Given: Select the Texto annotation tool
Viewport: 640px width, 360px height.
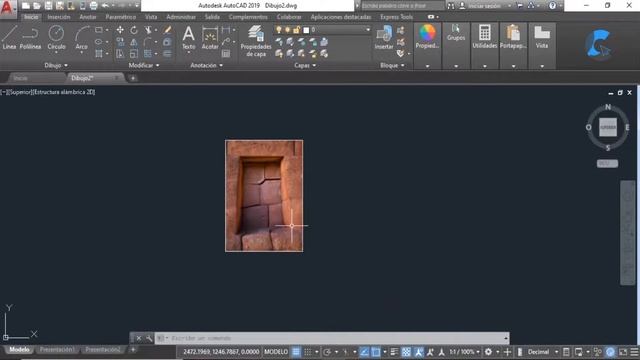Looking at the screenshot, I should (189, 38).
